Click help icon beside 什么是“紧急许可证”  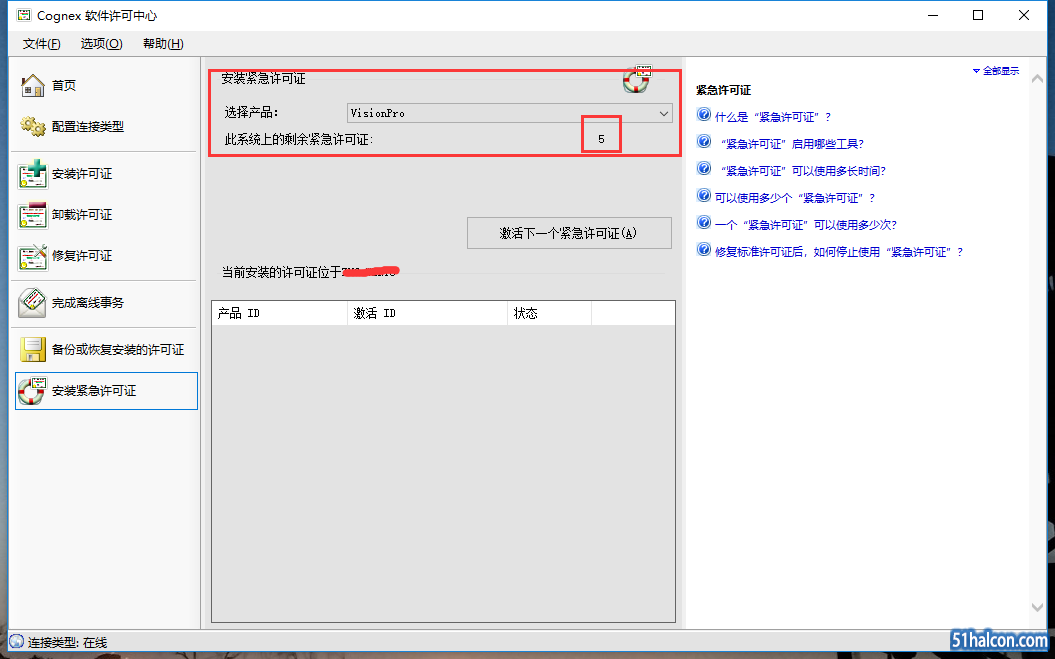tap(704, 114)
